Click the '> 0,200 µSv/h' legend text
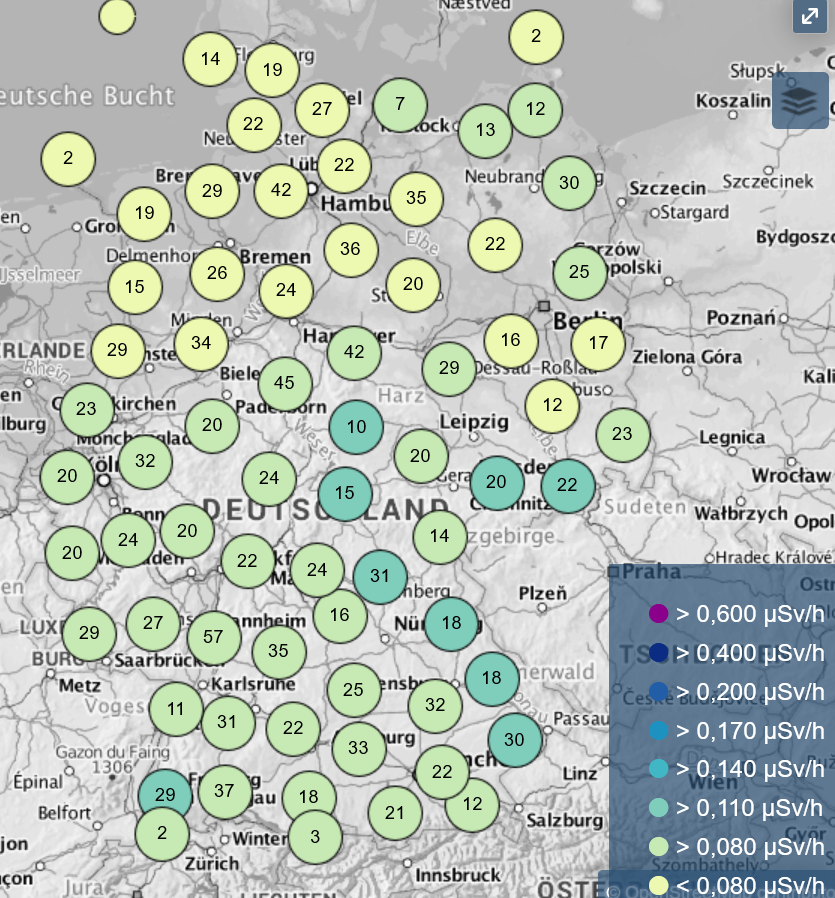835x898 pixels. [750, 692]
